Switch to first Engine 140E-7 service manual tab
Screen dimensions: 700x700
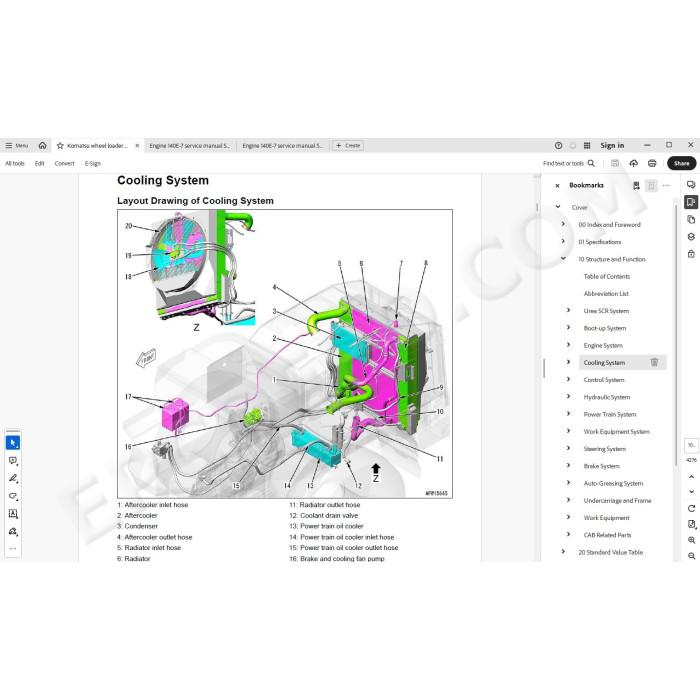(x=189, y=146)
